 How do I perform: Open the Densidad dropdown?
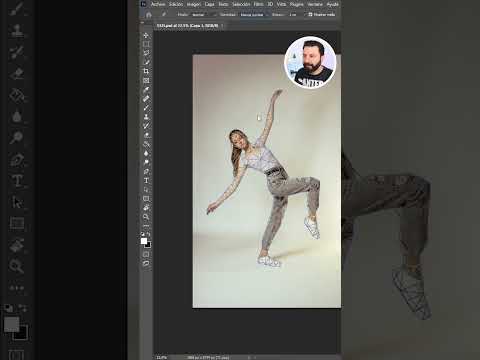[254, 15]
